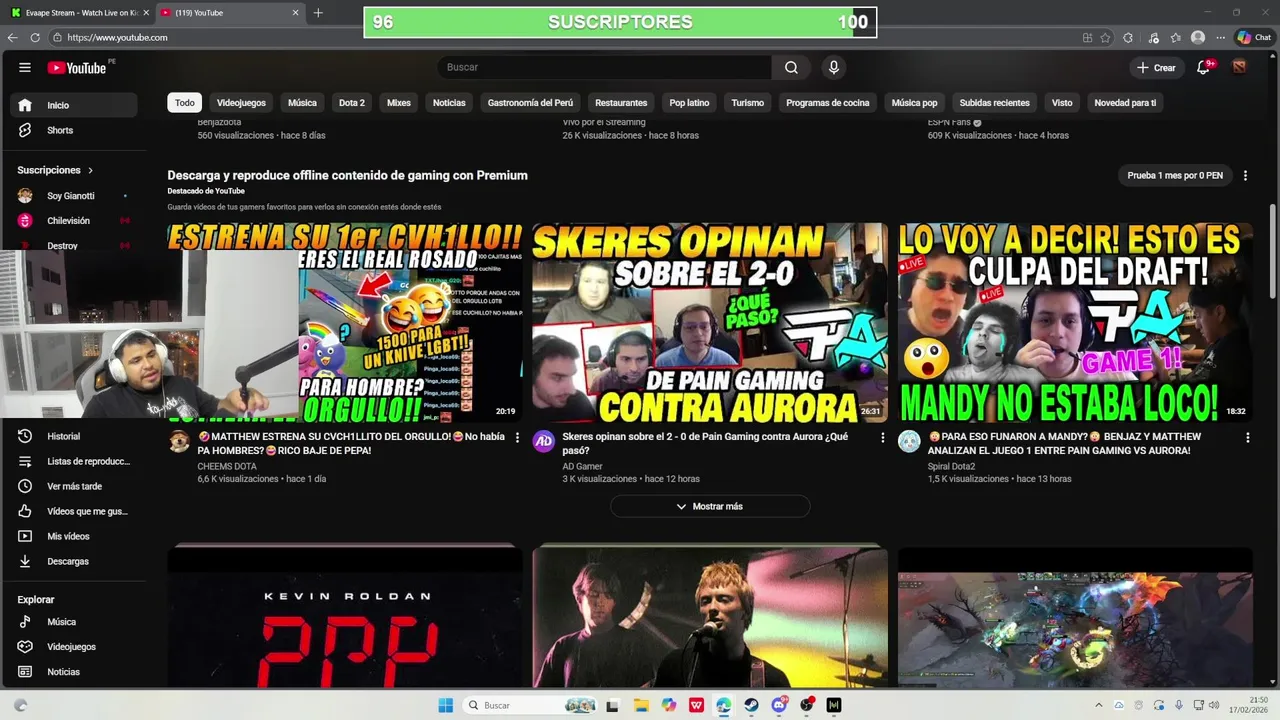Screen dimensions: 1280x720
Task: Filter by the Dota 2 chip
Action: point(352,102)
